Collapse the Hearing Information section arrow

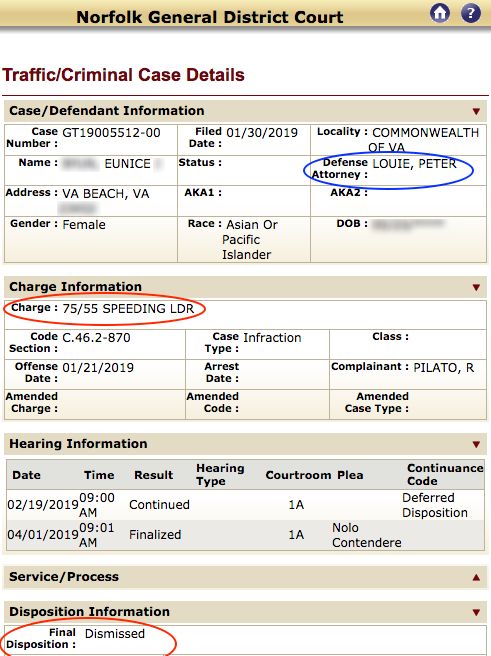(x=476, y=444)
